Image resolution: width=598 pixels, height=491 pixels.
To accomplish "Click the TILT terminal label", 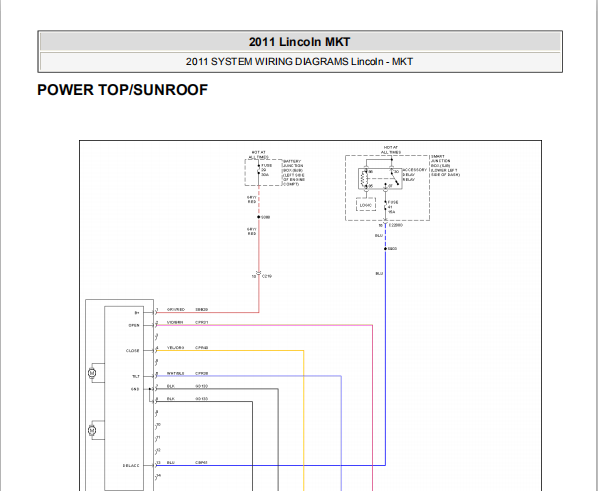I will point(136,377).
